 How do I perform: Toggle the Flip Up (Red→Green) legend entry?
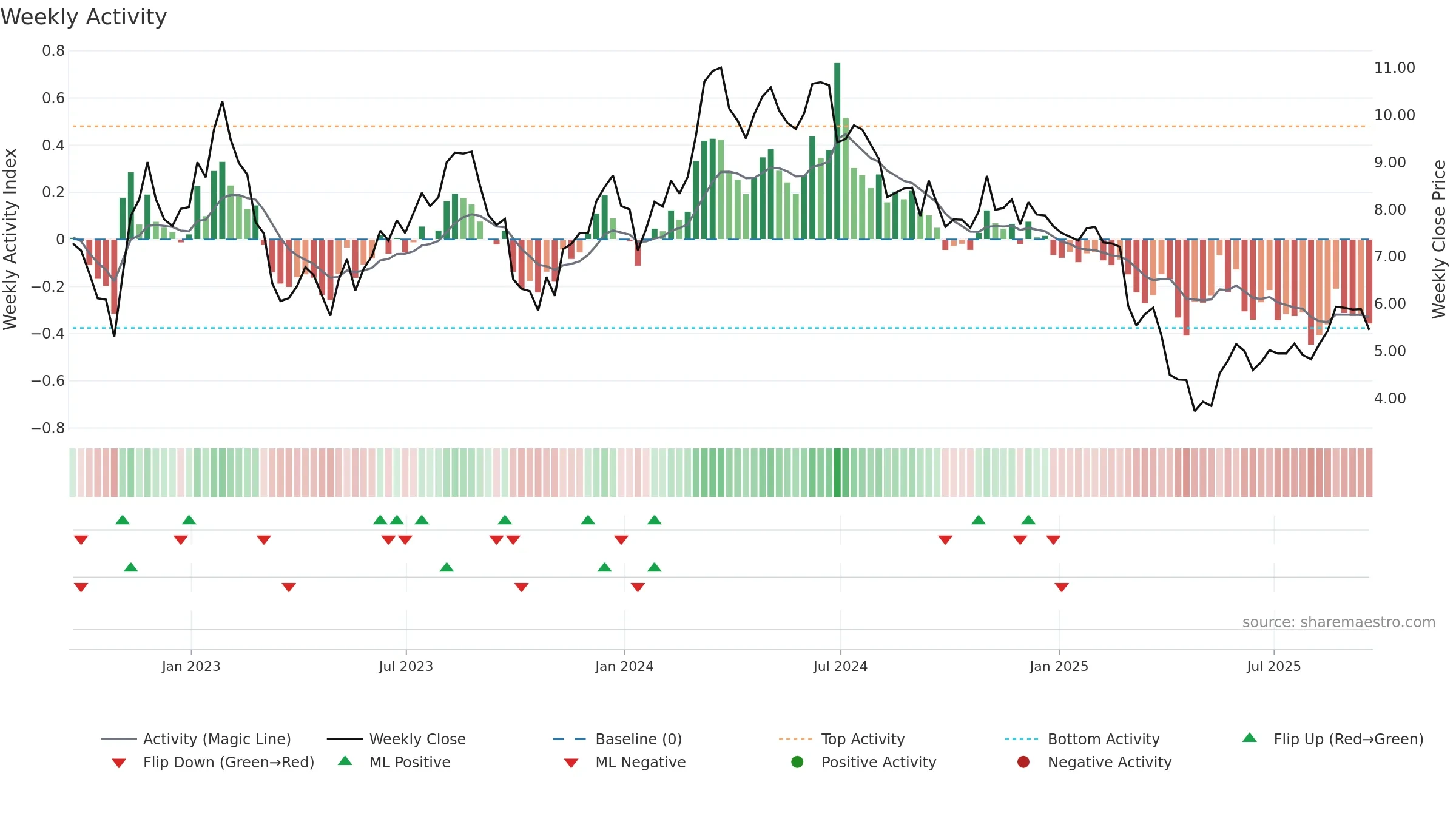(1332, 739)
